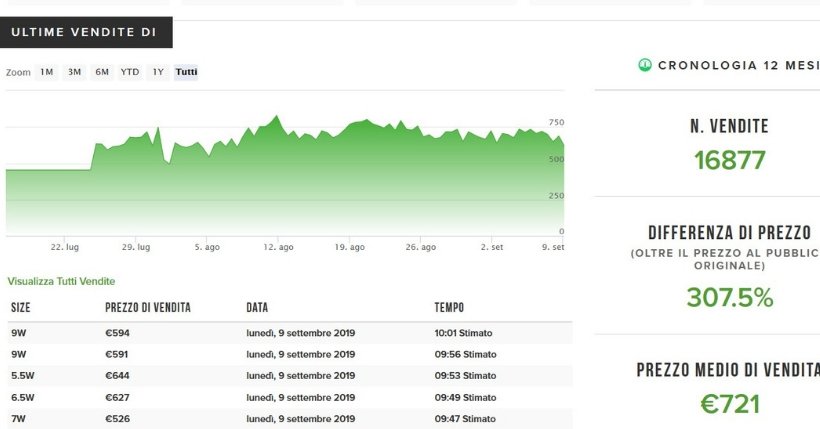820x429 pixels.
Task: Select the €591 sale price cell
Action: tap(116, 355)
